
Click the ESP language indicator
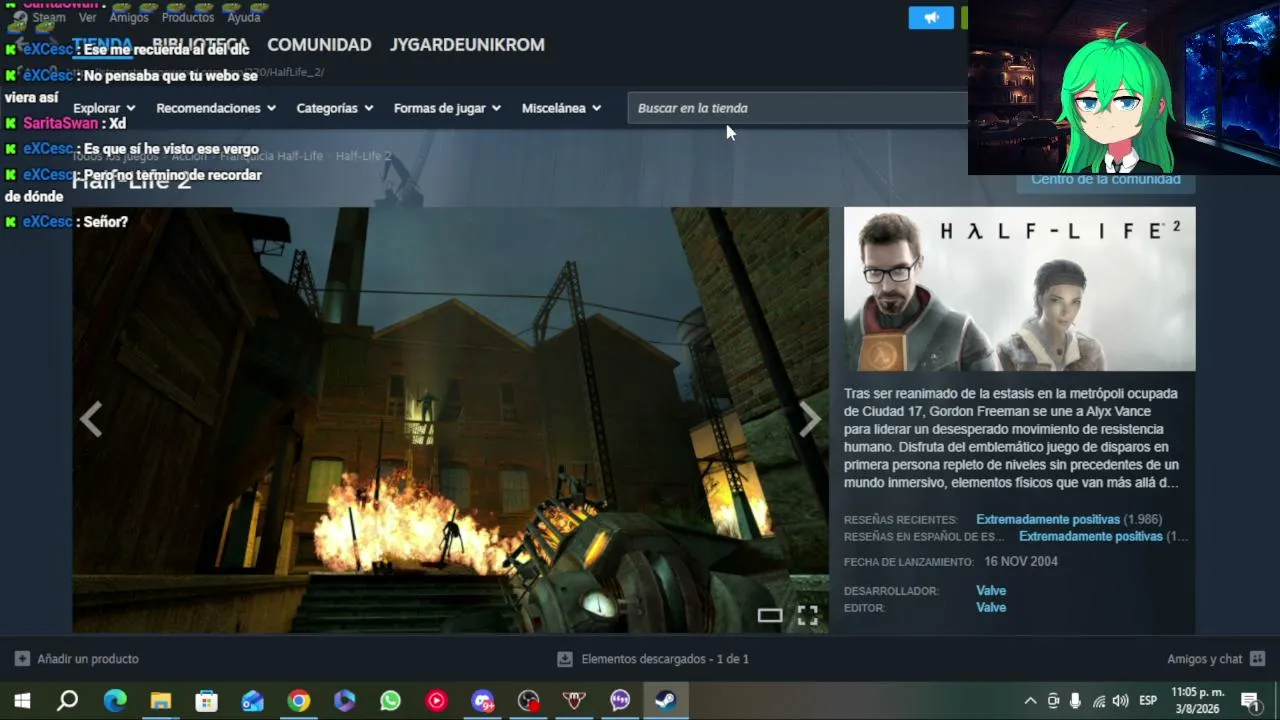pos(1148,701)
